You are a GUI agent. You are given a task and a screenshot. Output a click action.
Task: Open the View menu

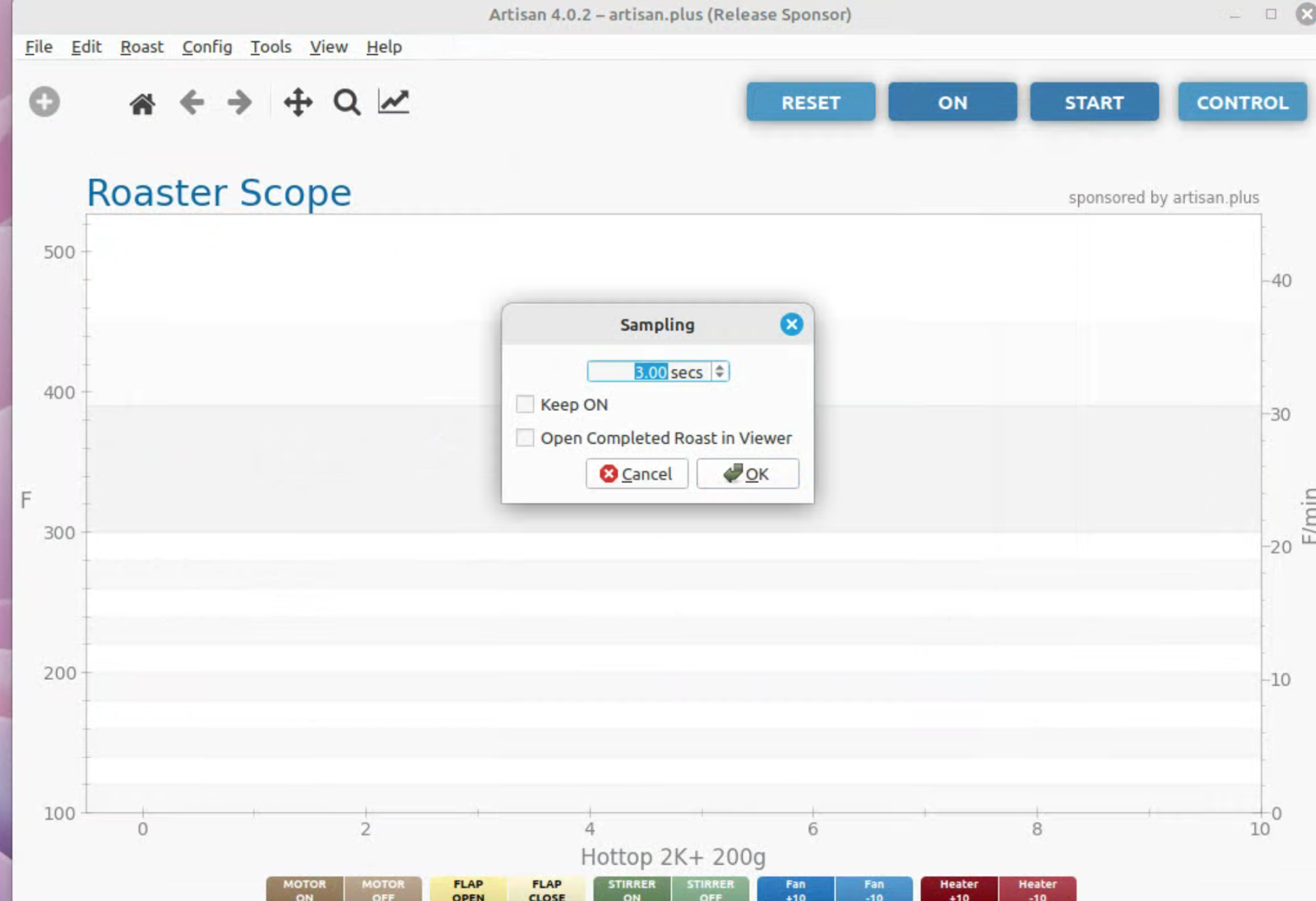(328, 47)
